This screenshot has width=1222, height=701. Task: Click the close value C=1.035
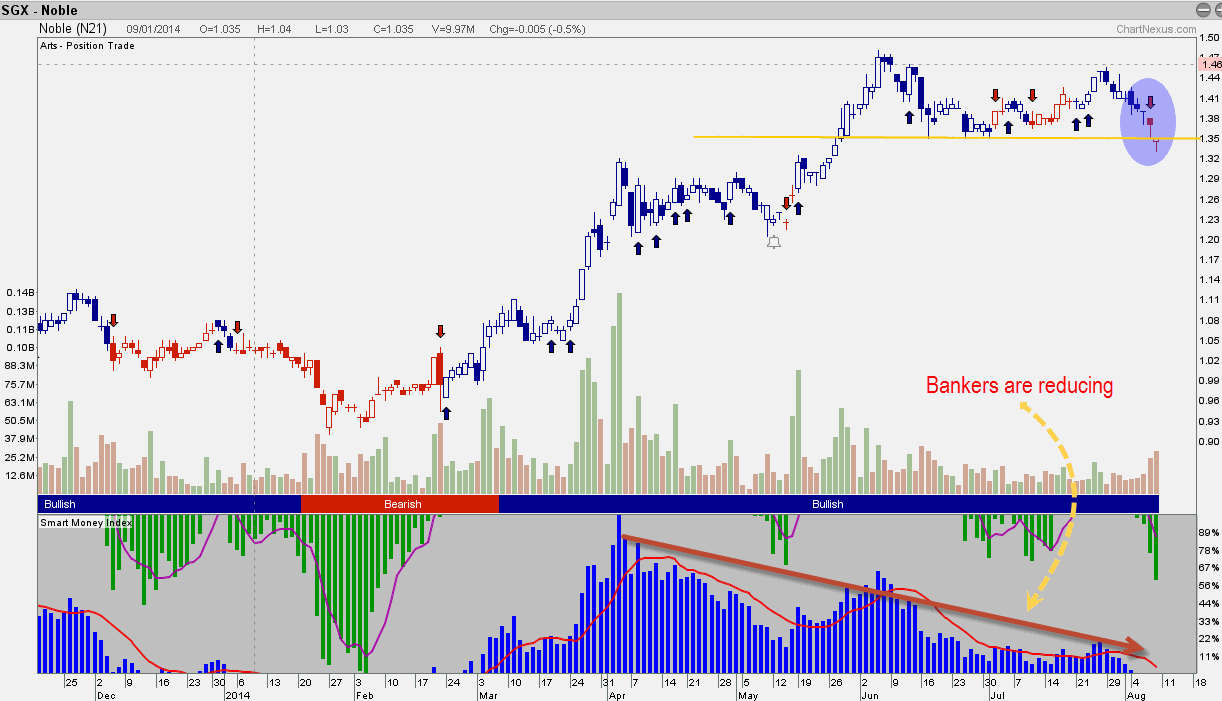tap(393, 30)
